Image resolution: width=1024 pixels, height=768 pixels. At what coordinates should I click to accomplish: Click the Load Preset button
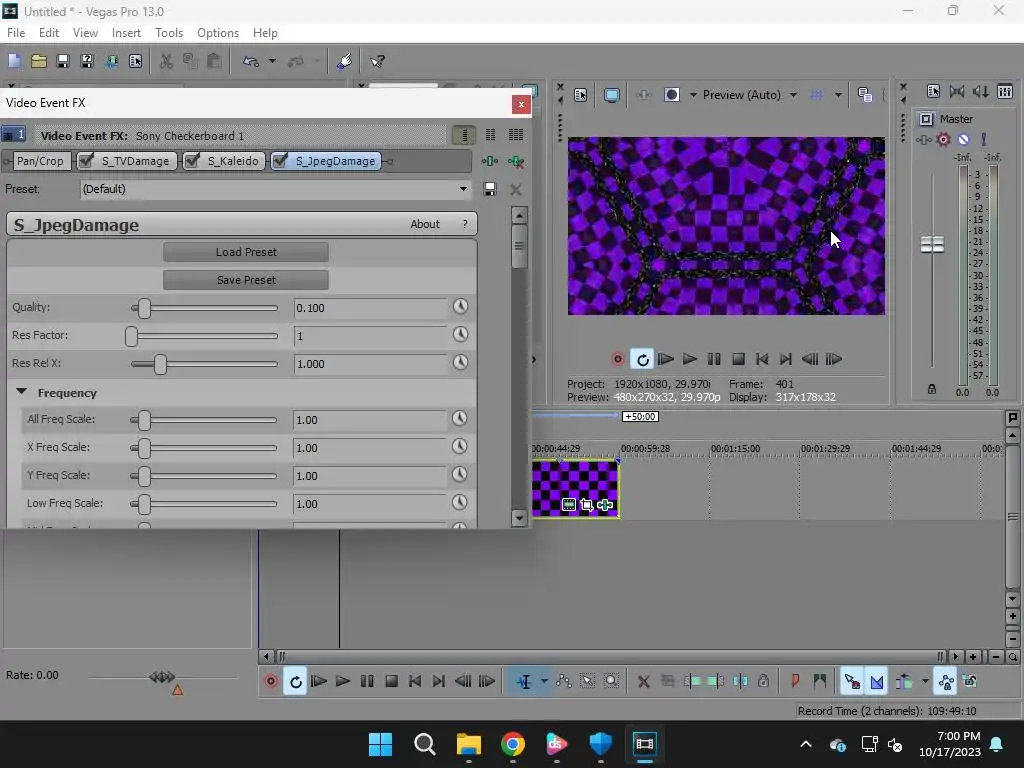click(246, 252)
